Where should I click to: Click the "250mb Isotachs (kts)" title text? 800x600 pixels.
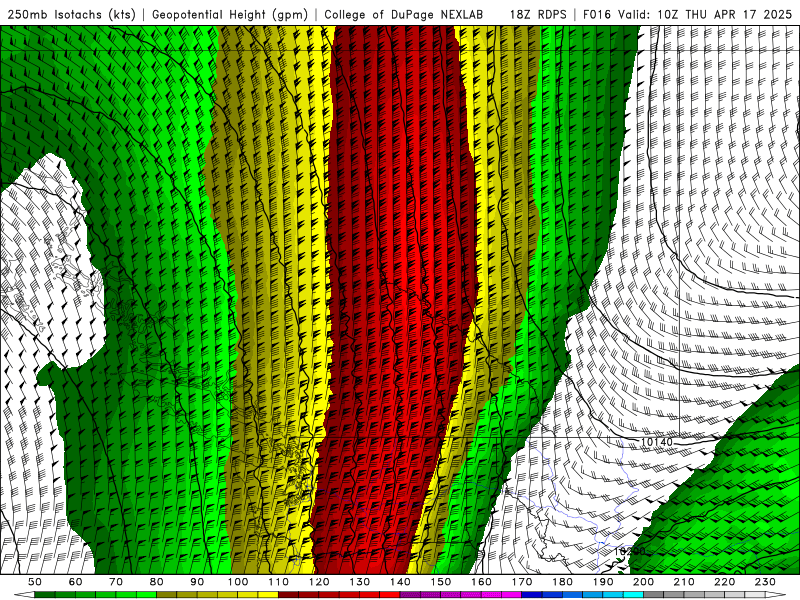(71, 14)
